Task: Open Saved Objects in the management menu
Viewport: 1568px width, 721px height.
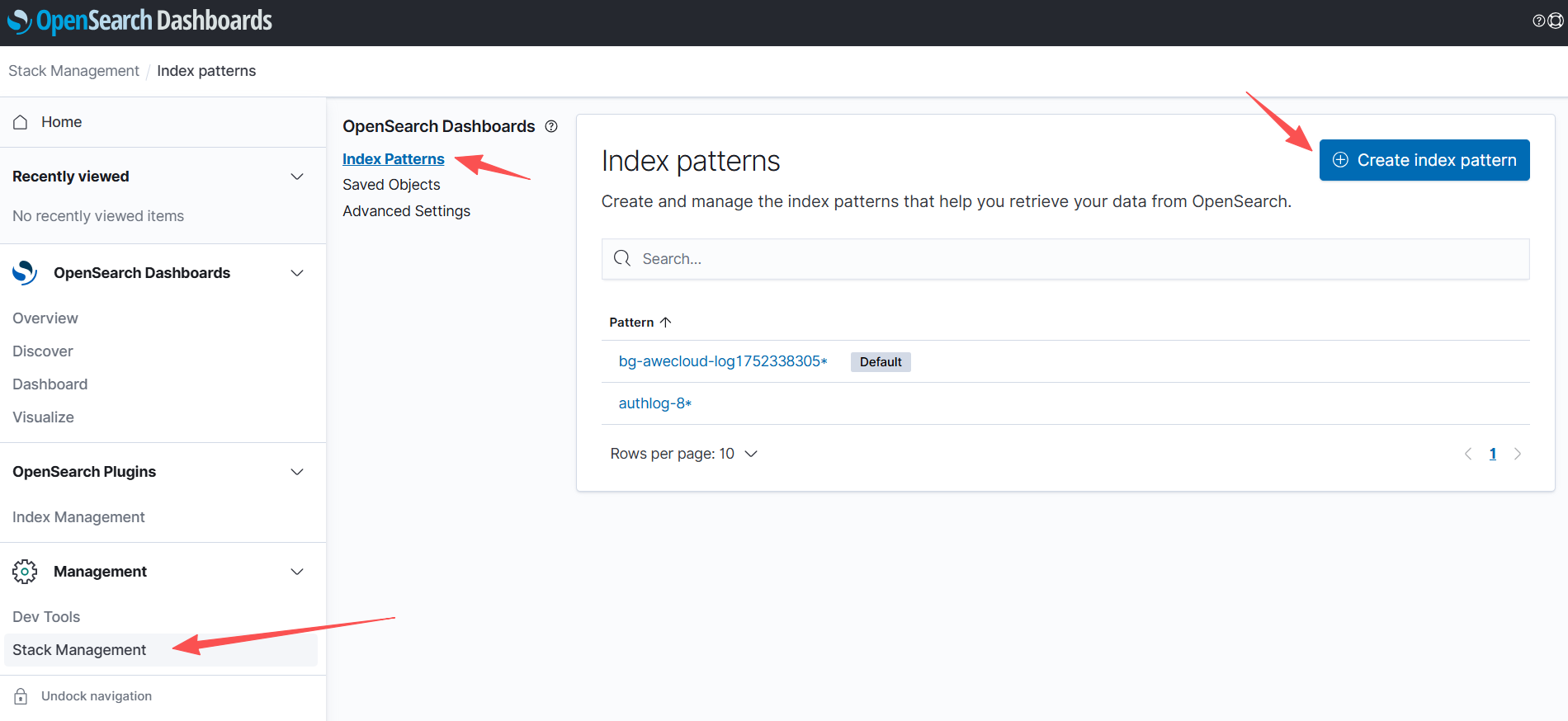Action: tap(391, 185)
